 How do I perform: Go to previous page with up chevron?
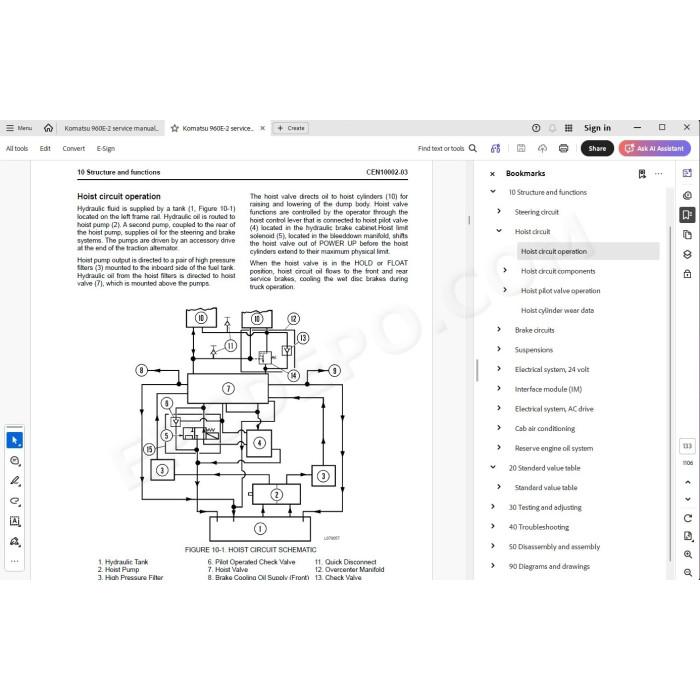[688, 482]
